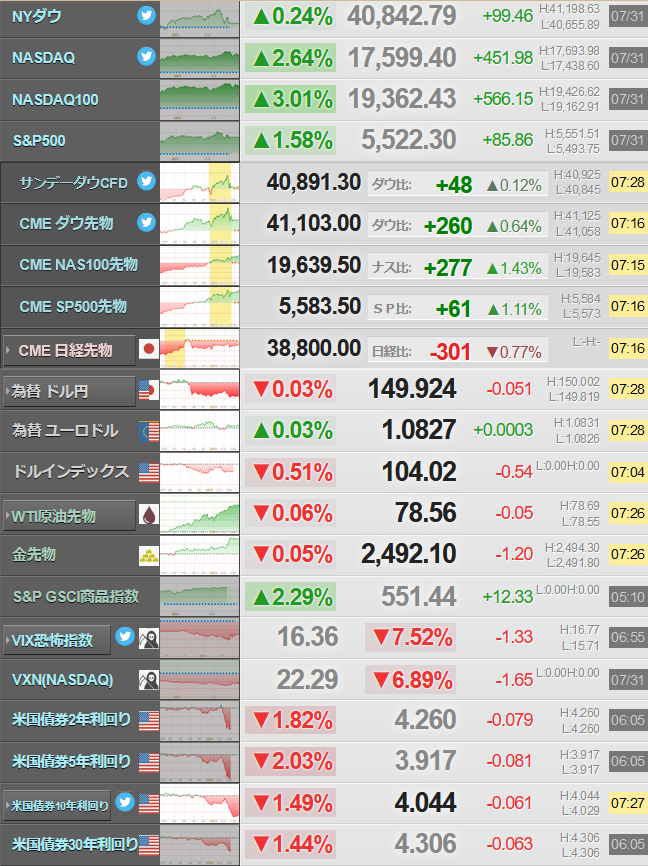Open the ドルインデックス link
The image size is (648, 866).
[71, 471]
